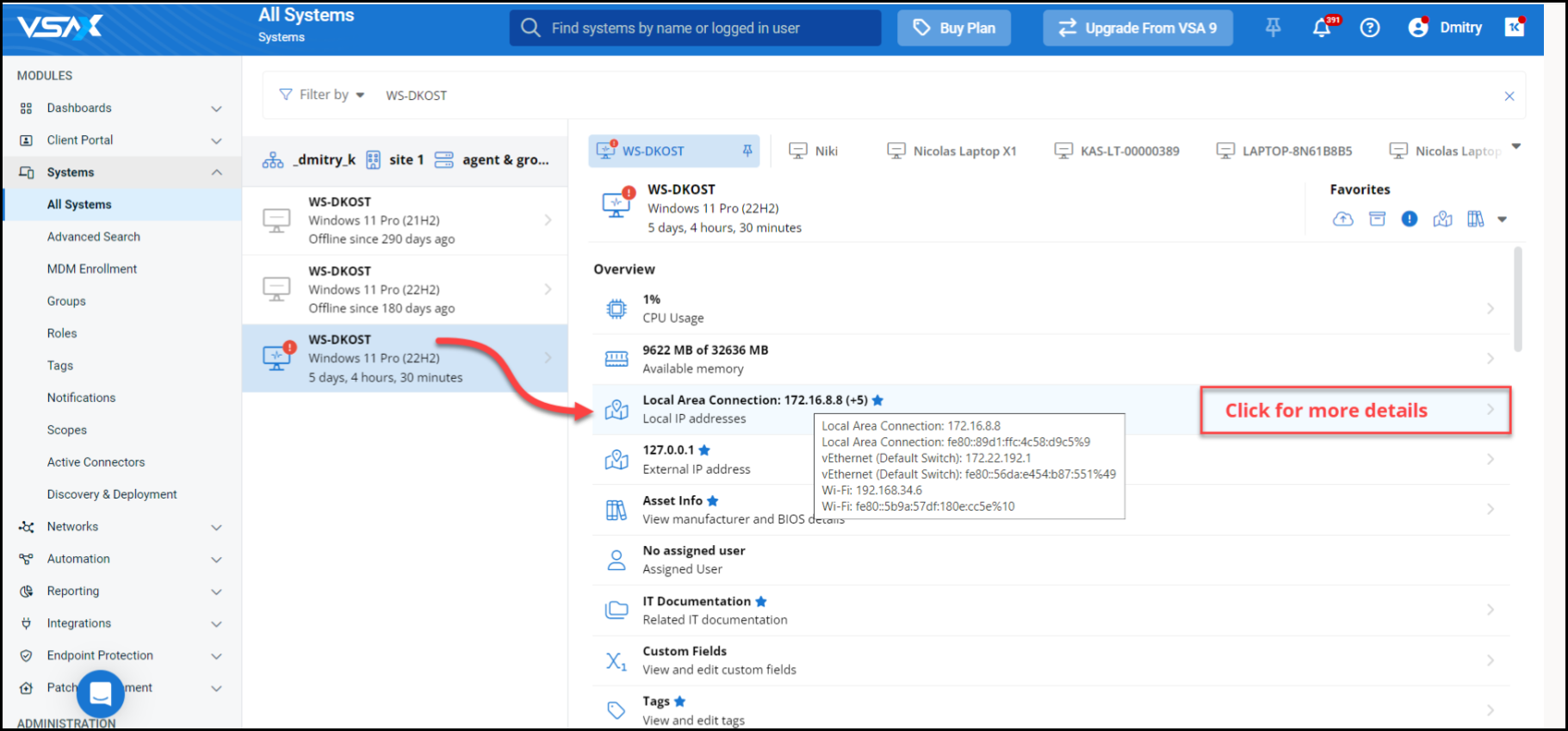Click the _dmitry_k organization breadcrumb
The width and height of the screenshot is (1568, 731).
309,159
